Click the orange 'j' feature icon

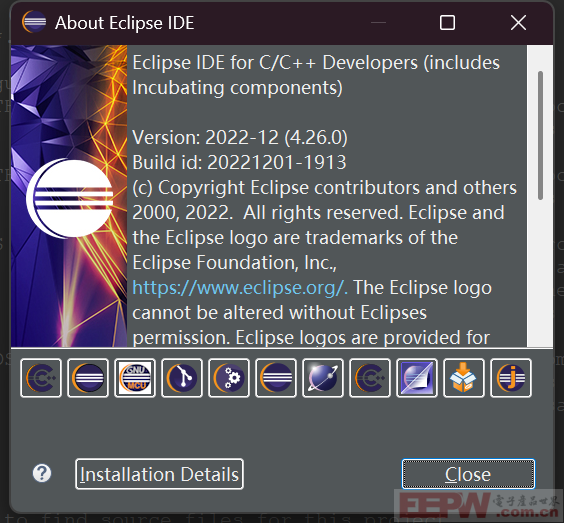[511, 378]
